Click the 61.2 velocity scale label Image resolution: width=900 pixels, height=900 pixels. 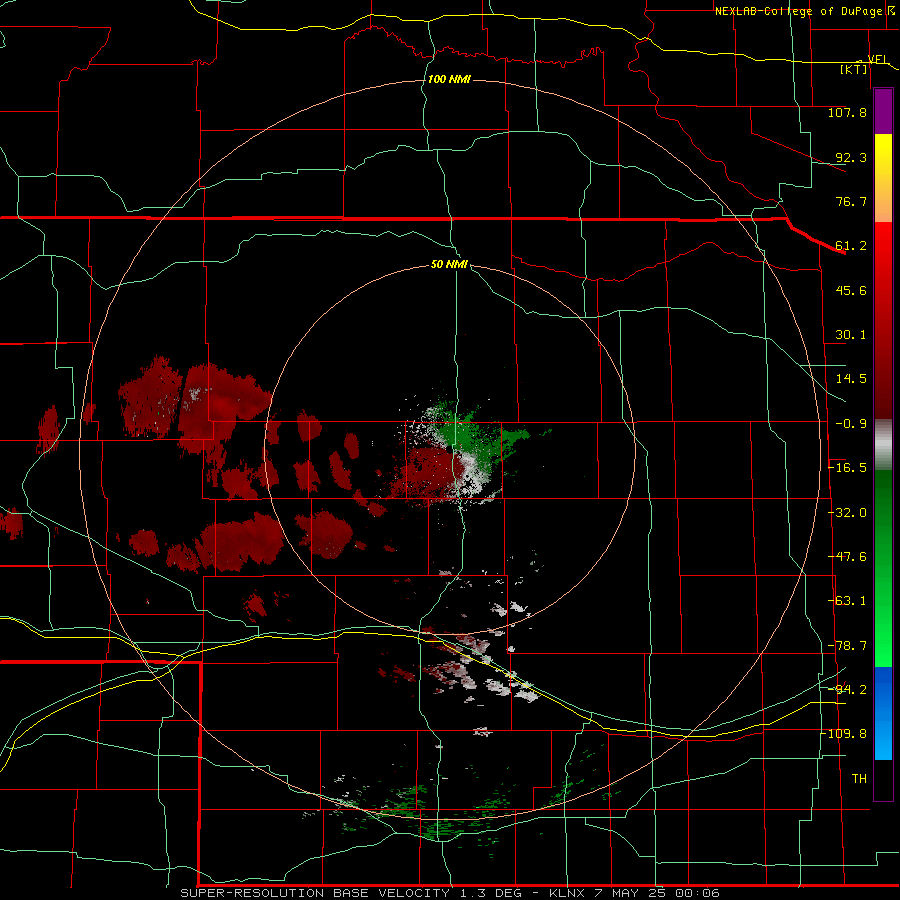coord(851,246)
